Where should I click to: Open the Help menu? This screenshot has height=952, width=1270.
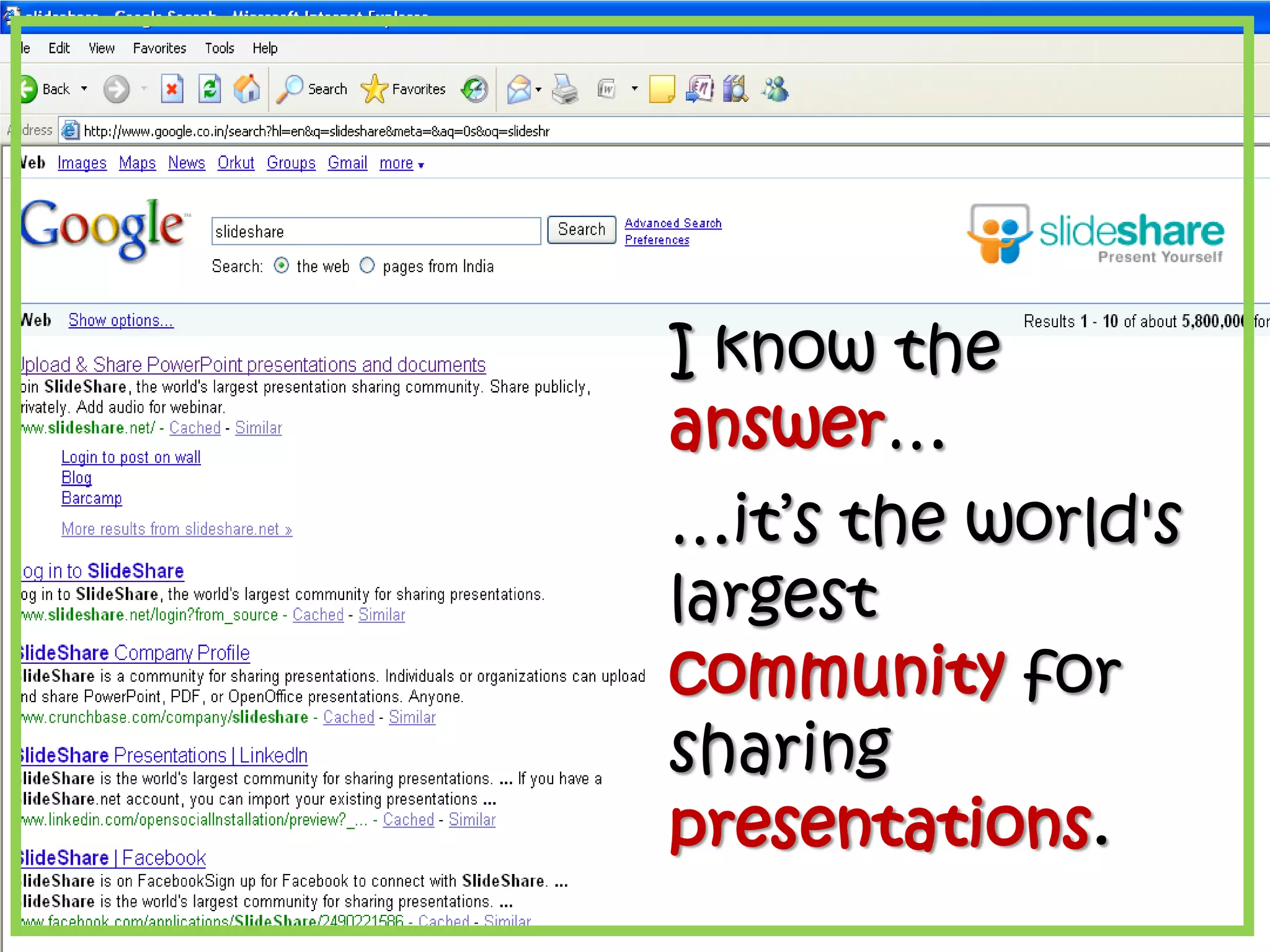point(265,48)
